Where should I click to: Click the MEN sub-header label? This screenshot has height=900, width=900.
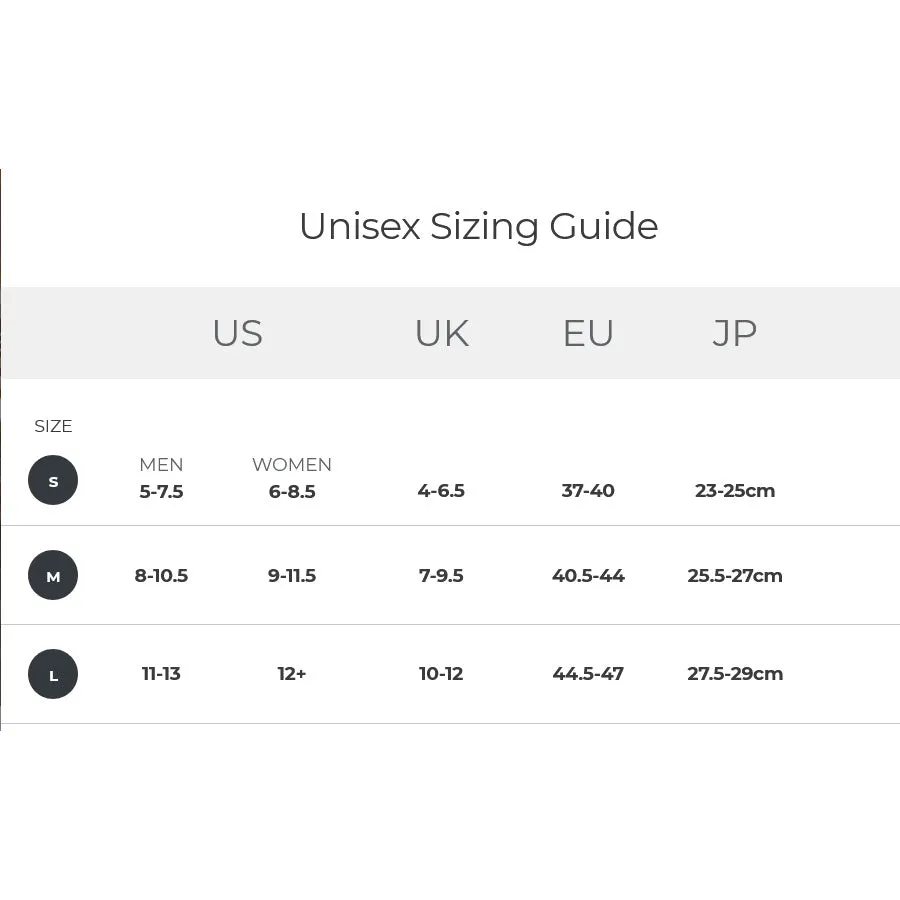tap(161, 464)
